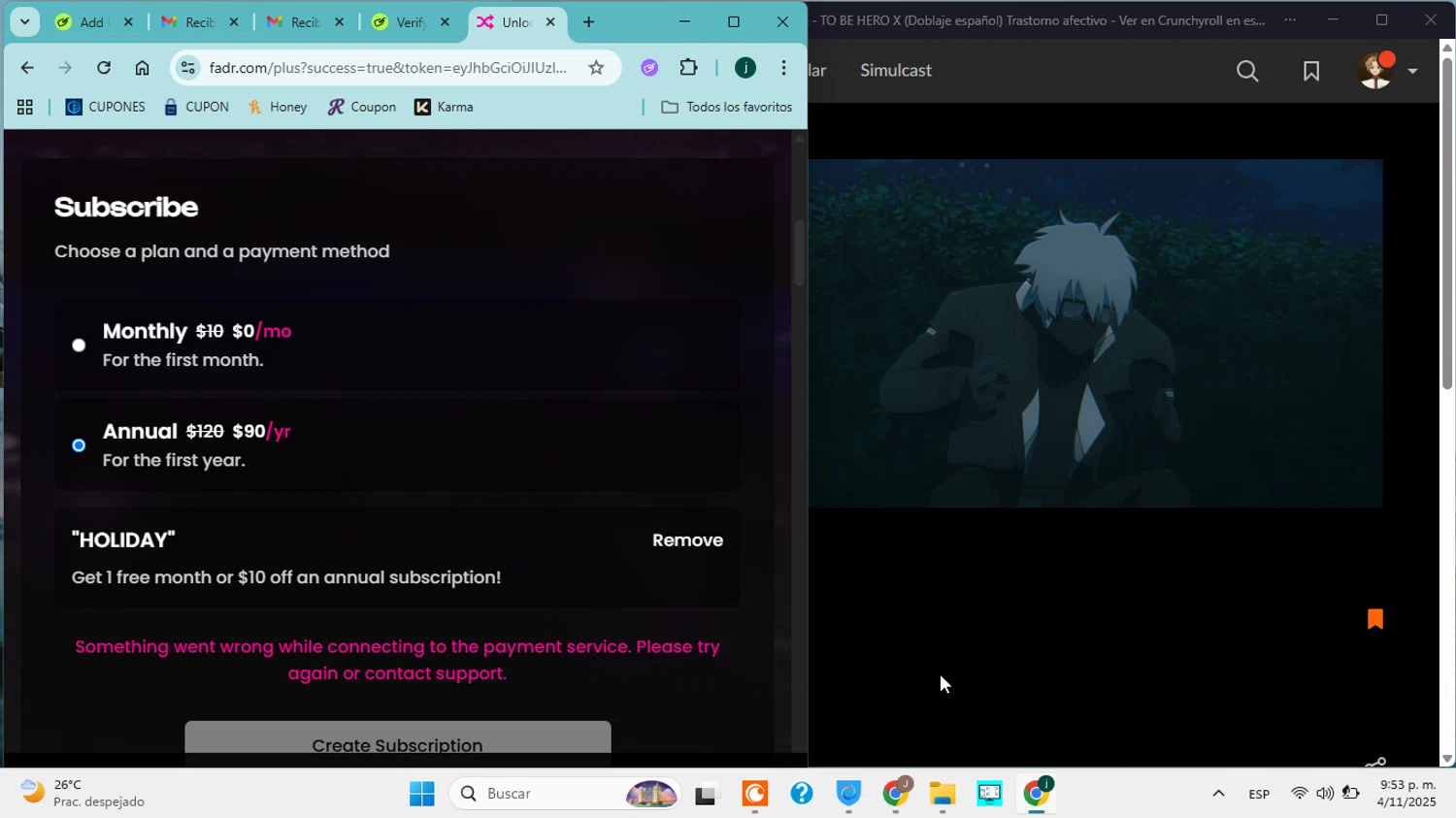Open the Simulcast menu item

pos(895,71)
